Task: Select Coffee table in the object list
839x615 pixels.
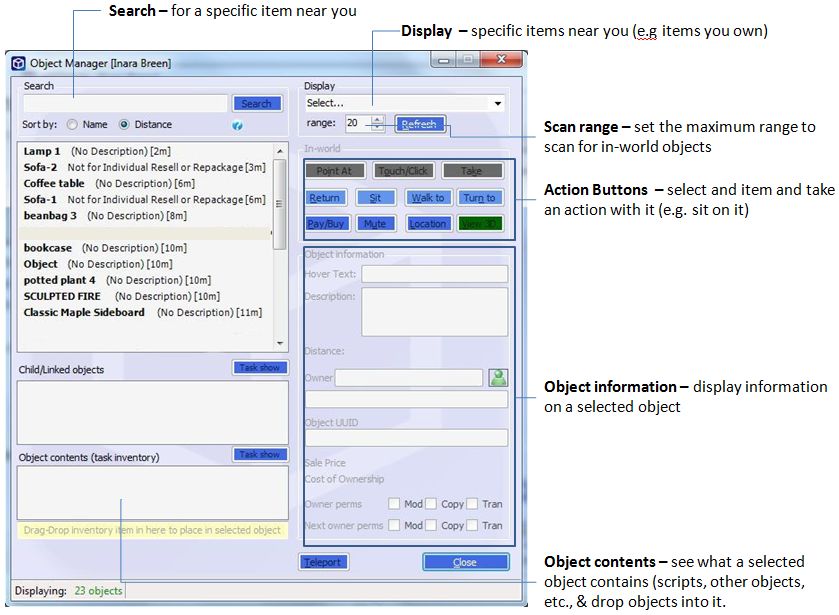Action: point(54,184)
